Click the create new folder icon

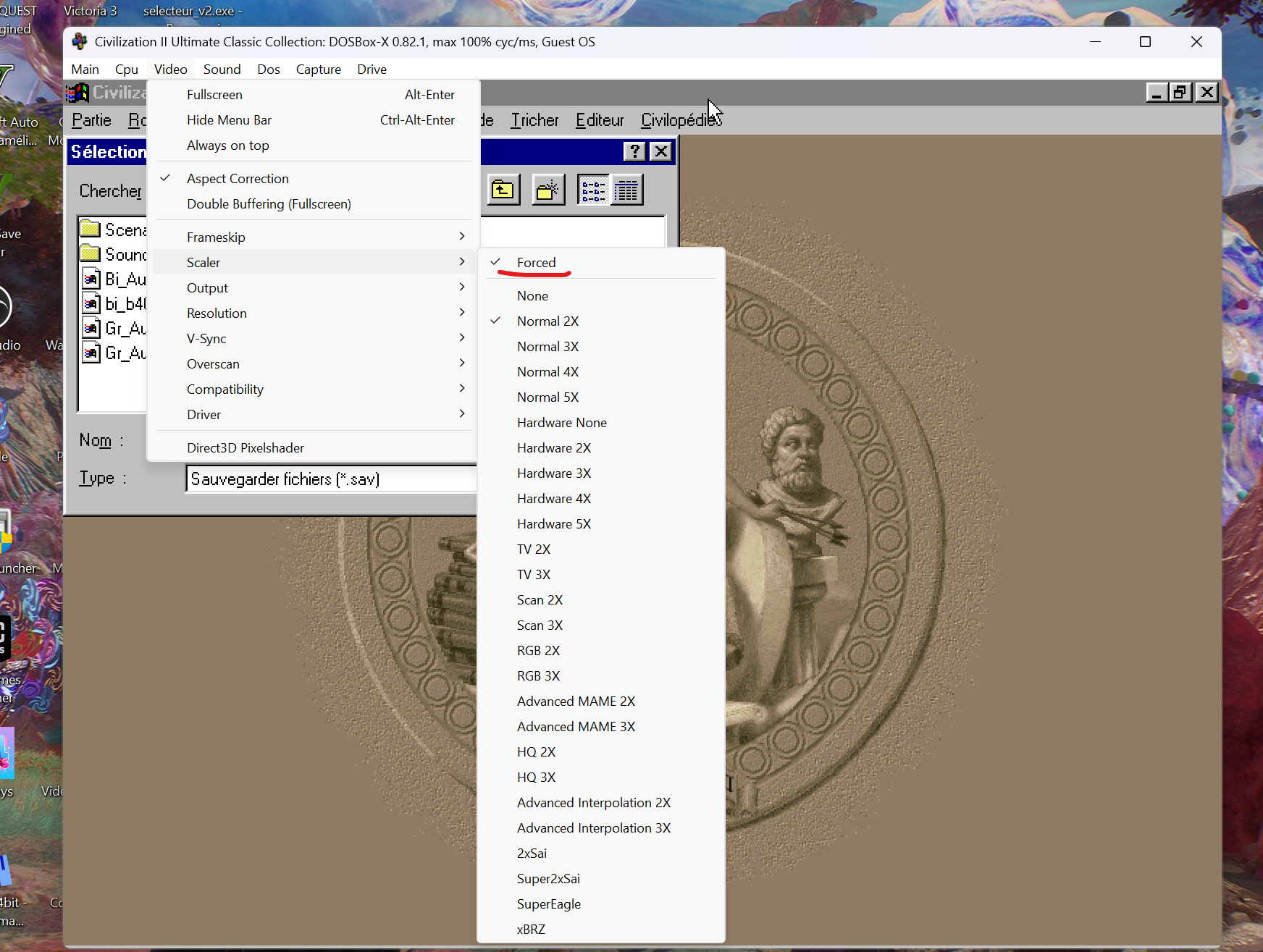(548, 190)
